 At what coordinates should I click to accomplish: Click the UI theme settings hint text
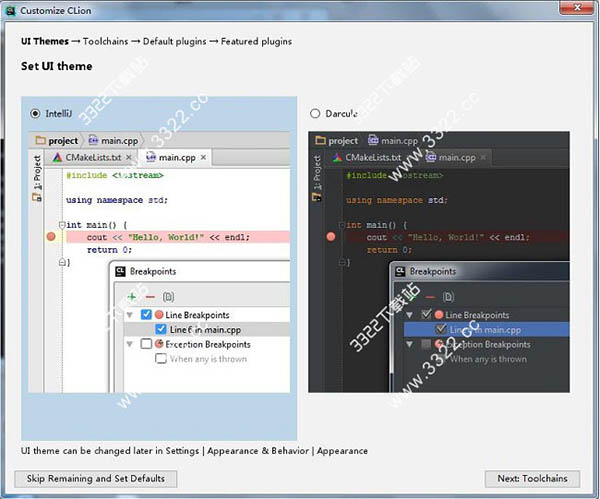(194, 451)
